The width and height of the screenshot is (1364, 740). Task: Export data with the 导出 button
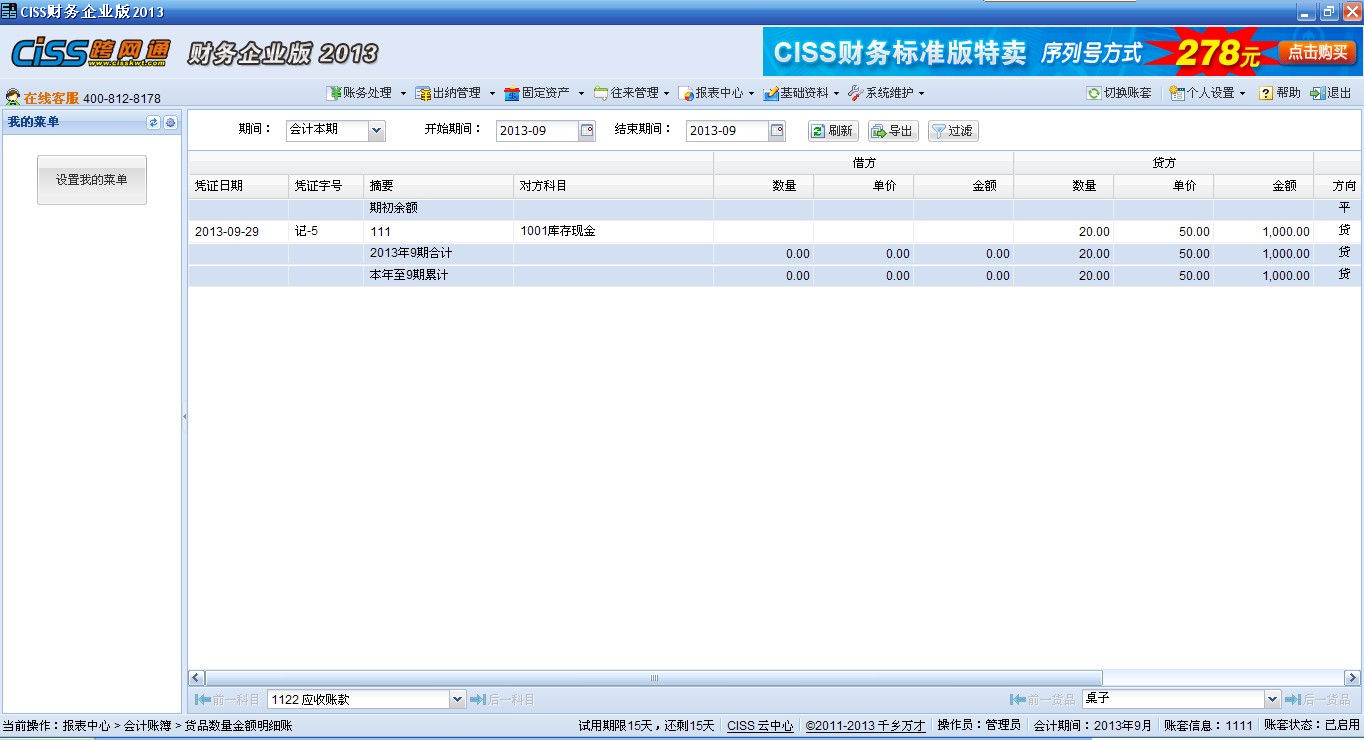(x=893, y=131)
